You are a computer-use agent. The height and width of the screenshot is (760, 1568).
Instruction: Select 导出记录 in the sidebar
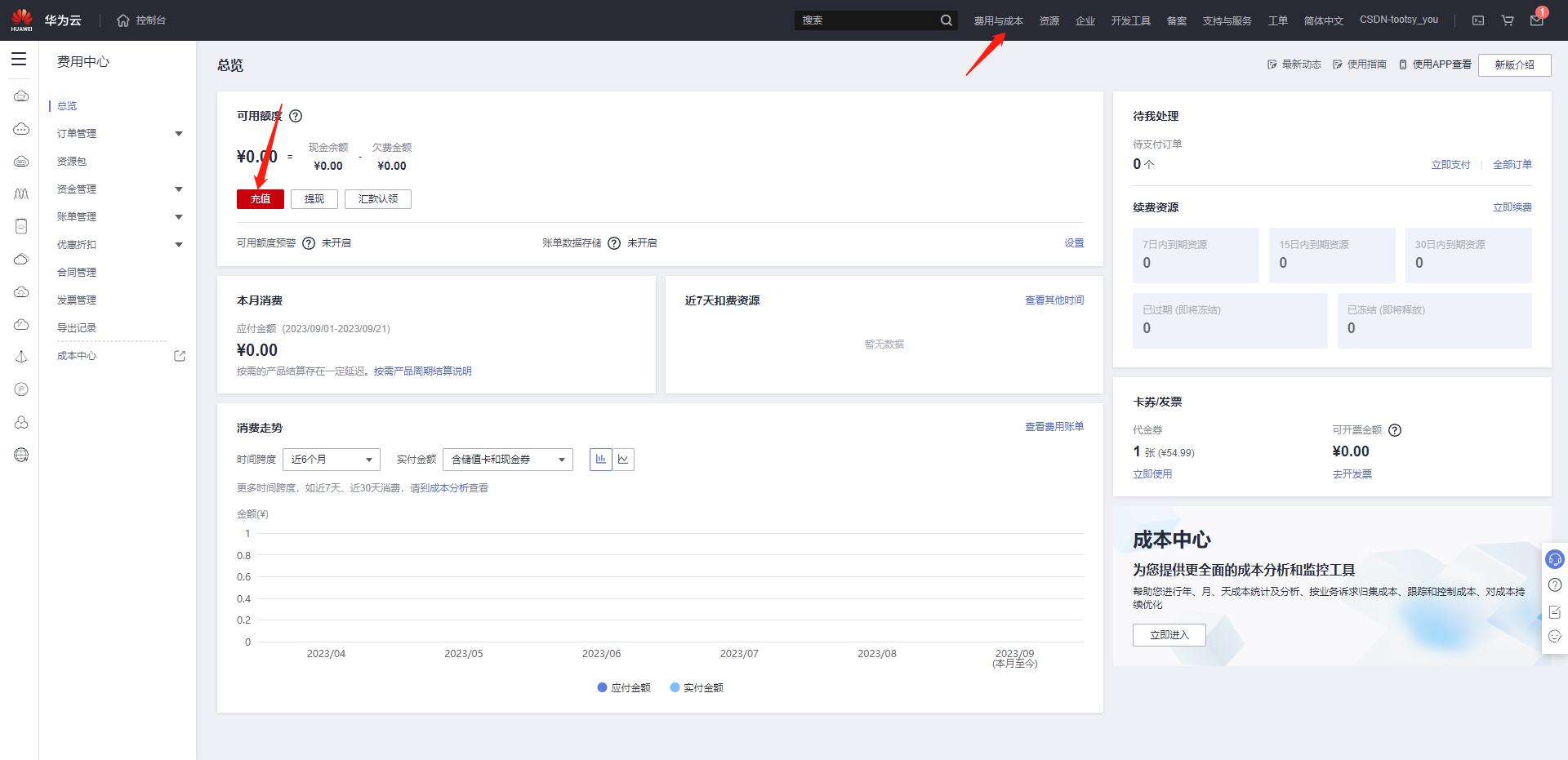click(77, 328)
